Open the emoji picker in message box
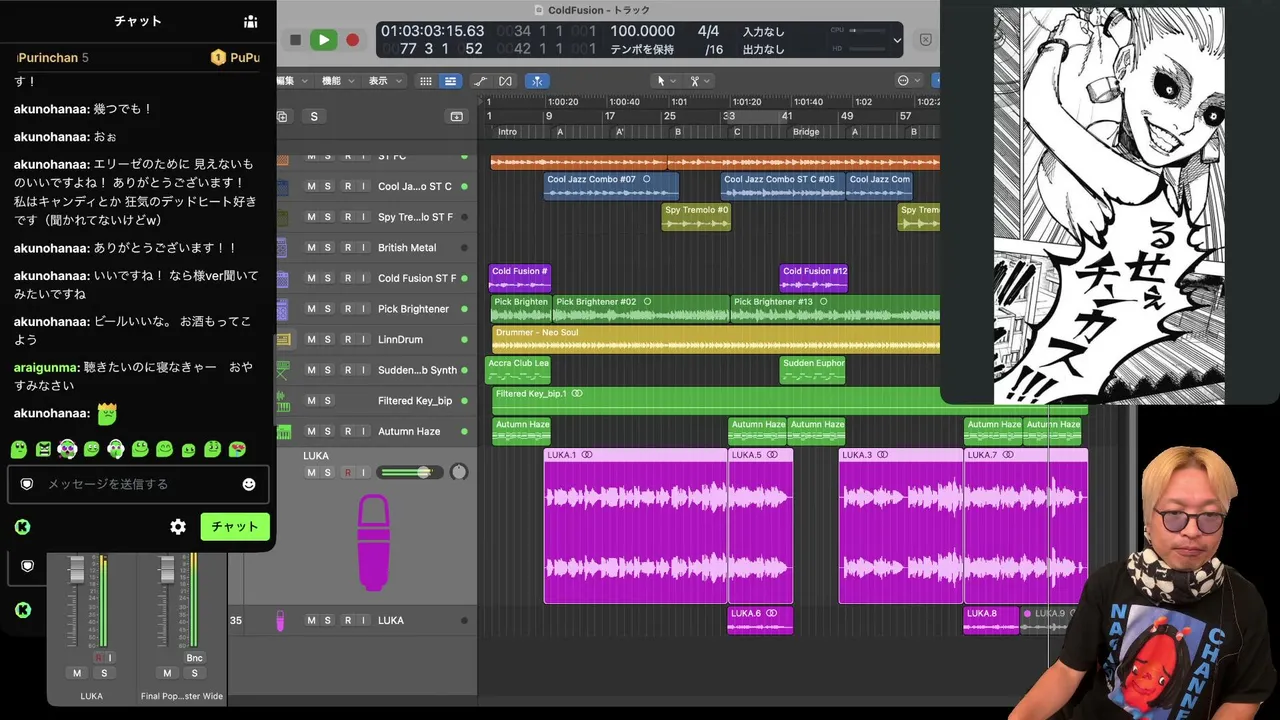 click(x=249, y=484)
